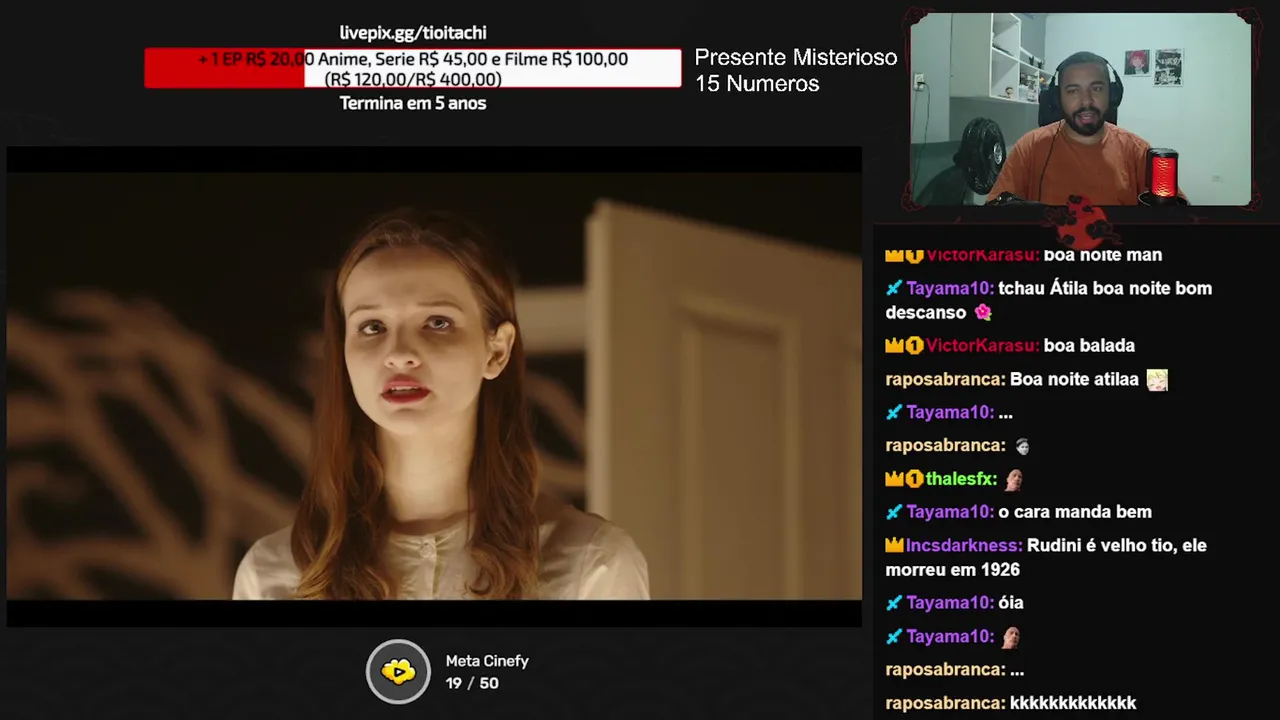Click username VictorKarasu on 'boa noite man' message
Screen dimensions: 1280x720
click(x=982, y=255)
